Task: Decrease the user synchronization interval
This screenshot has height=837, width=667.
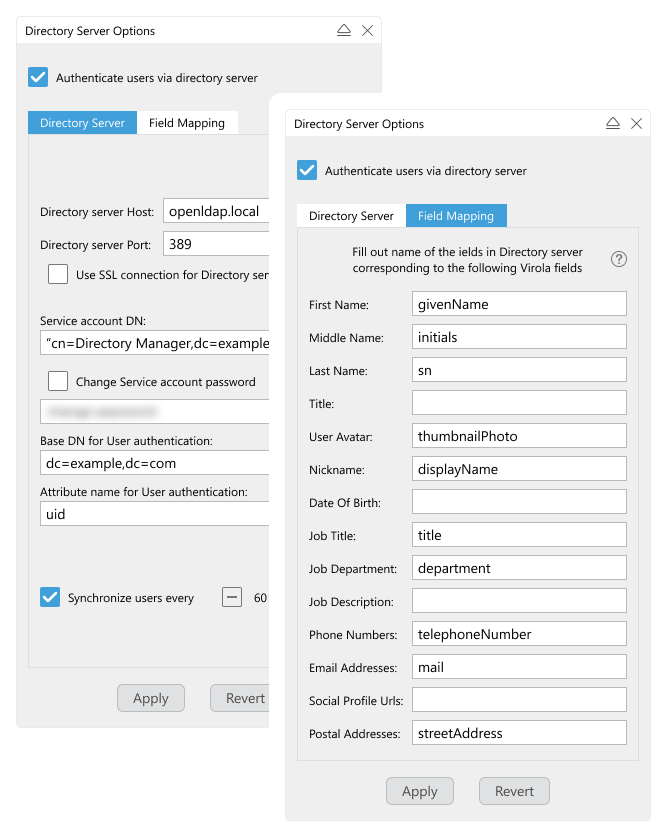Action: 232,597
